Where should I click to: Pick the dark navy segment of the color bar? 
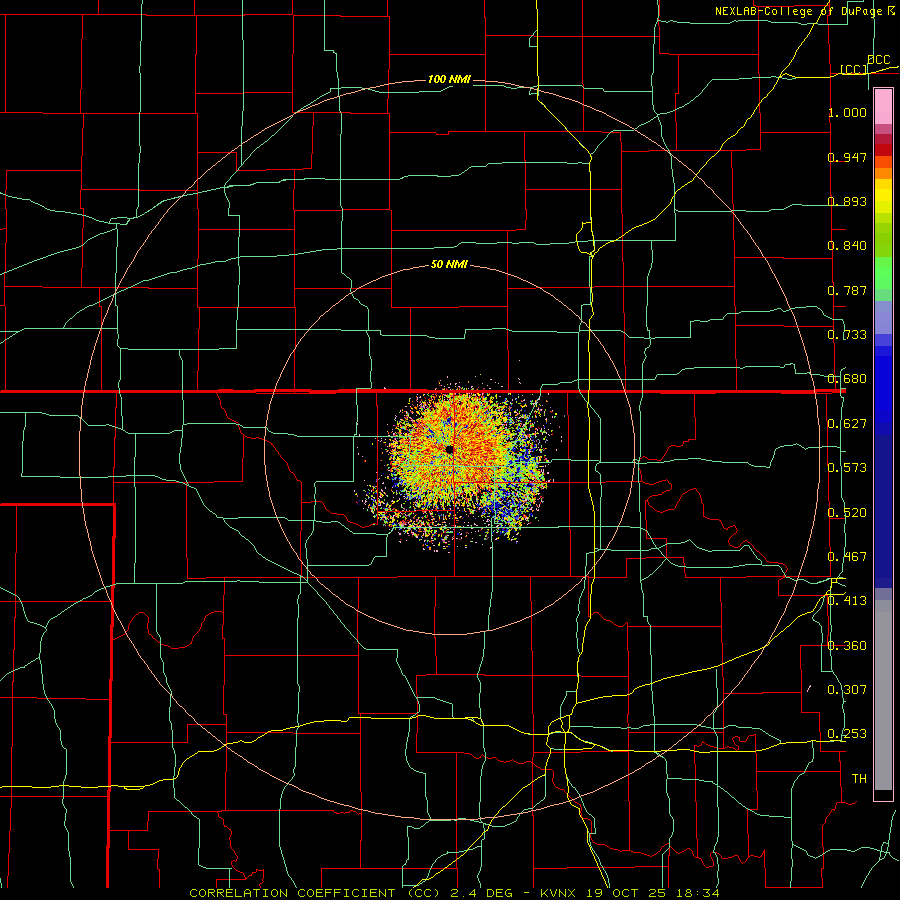tap(883, 511)
